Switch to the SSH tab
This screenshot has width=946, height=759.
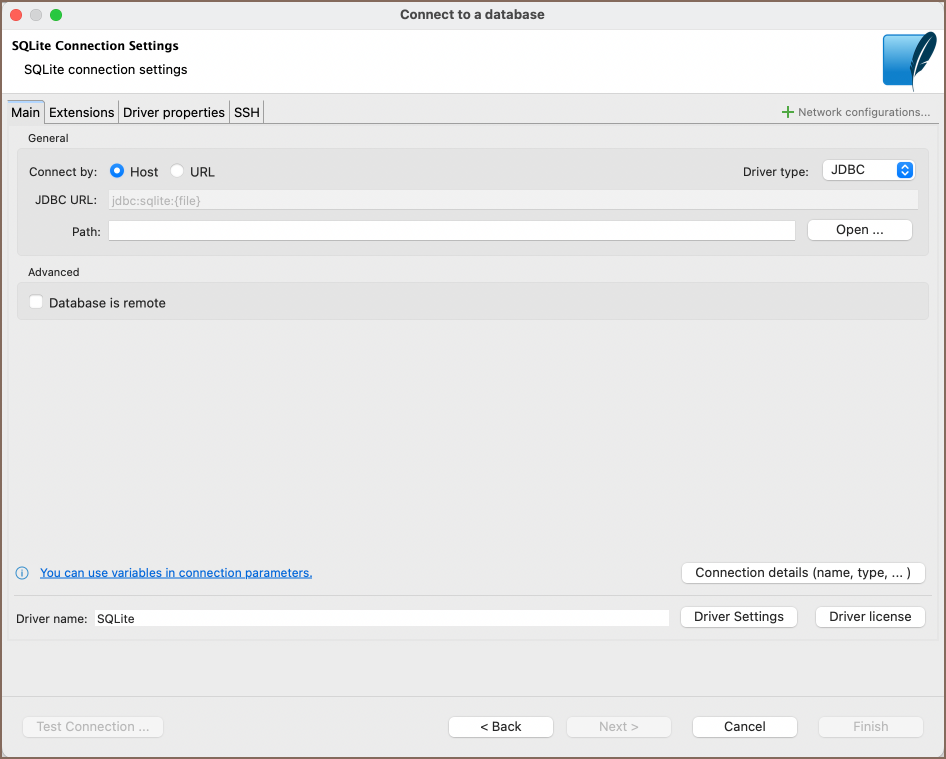247,112
